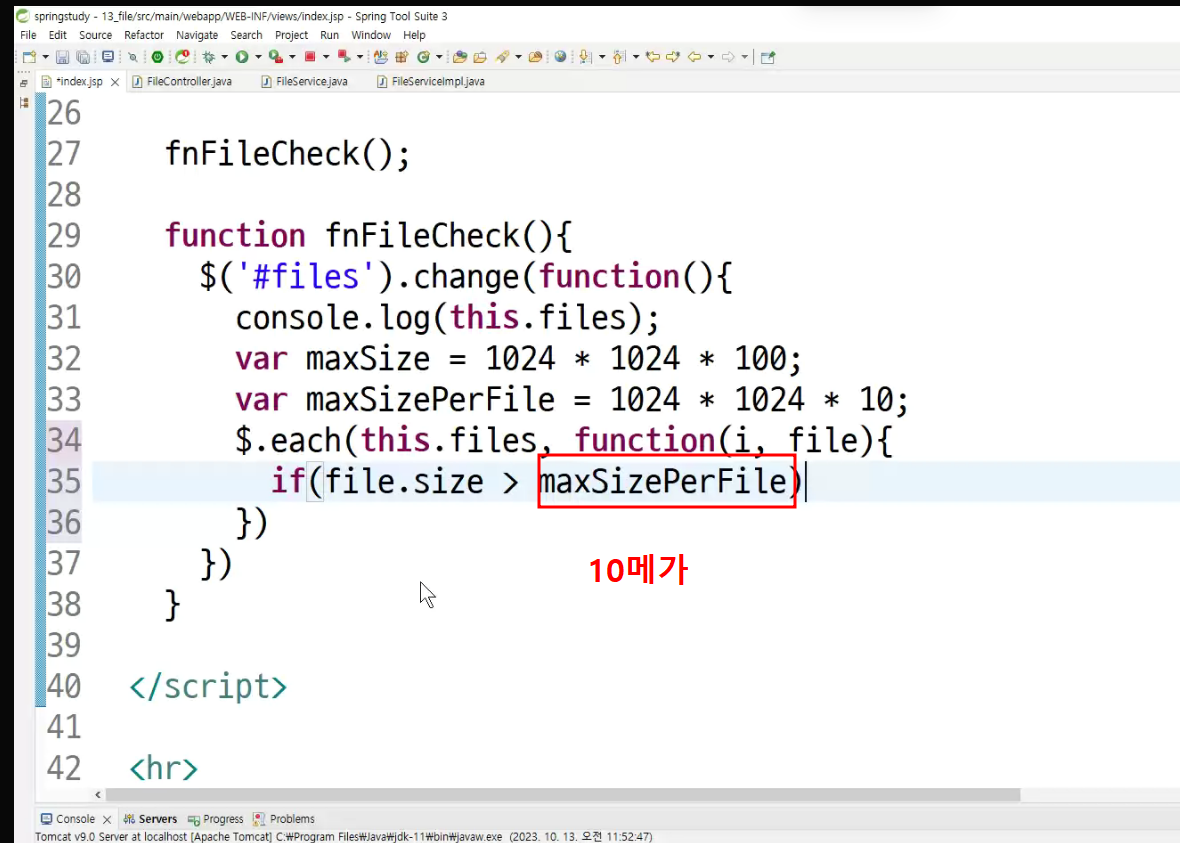Image resolution: width=1180 pixels, height=843 pixels.
Task: Click the New Java Class icon
Action: (424, 56)
